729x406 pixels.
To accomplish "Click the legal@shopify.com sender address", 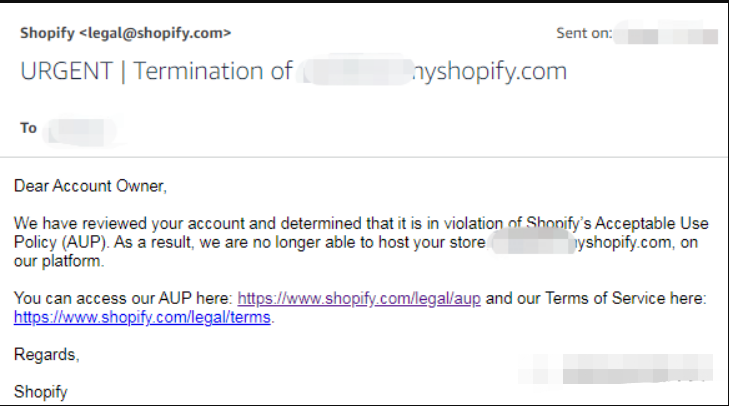I will 155,33.
